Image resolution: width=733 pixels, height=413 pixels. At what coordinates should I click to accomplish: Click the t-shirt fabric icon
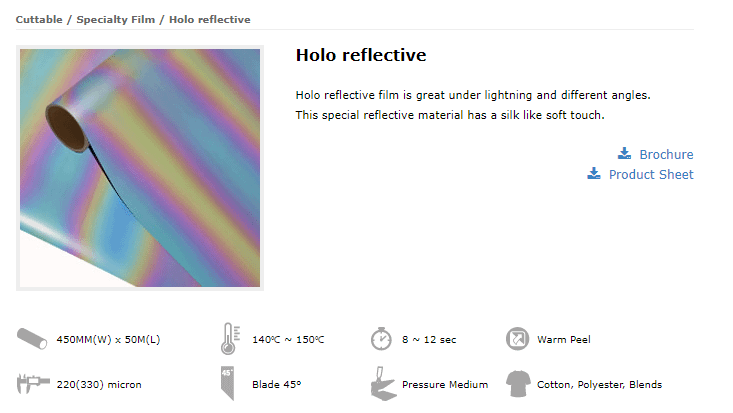(518, 384)
